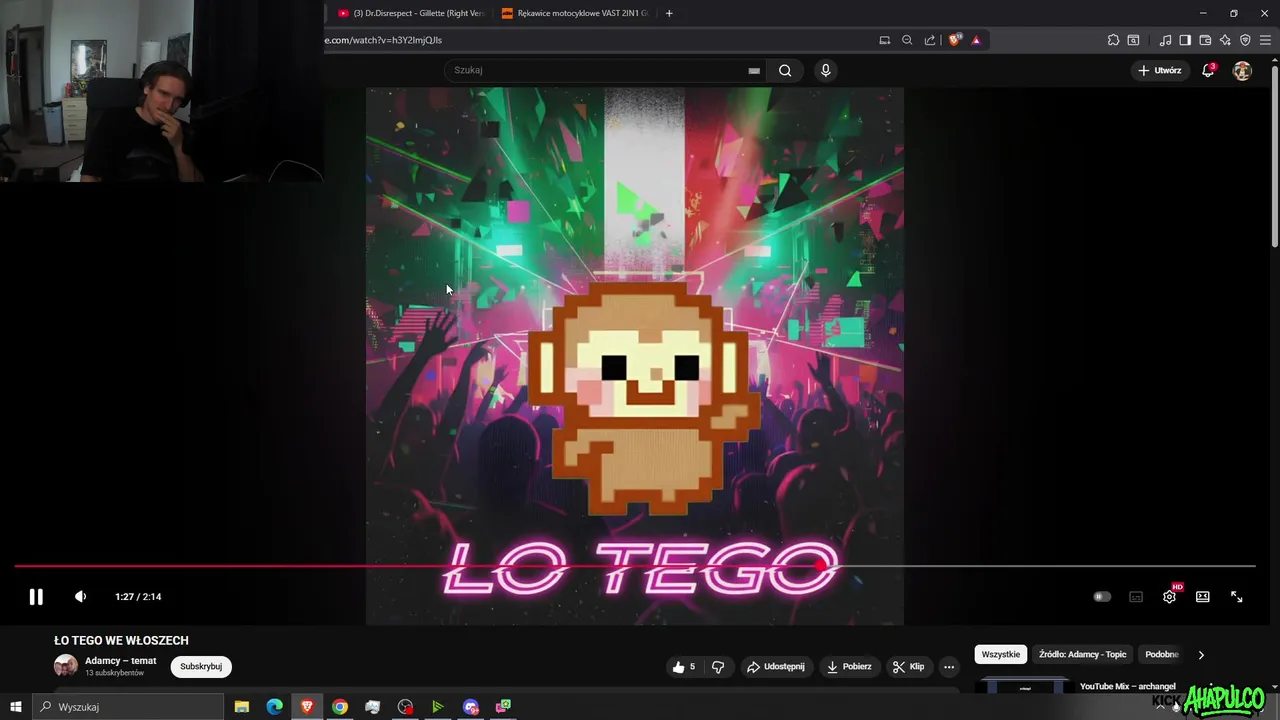Click the 1:27 / 2:14 time display
The height and width of the screenshot is (720, 1280).
[x=138, y=597]
